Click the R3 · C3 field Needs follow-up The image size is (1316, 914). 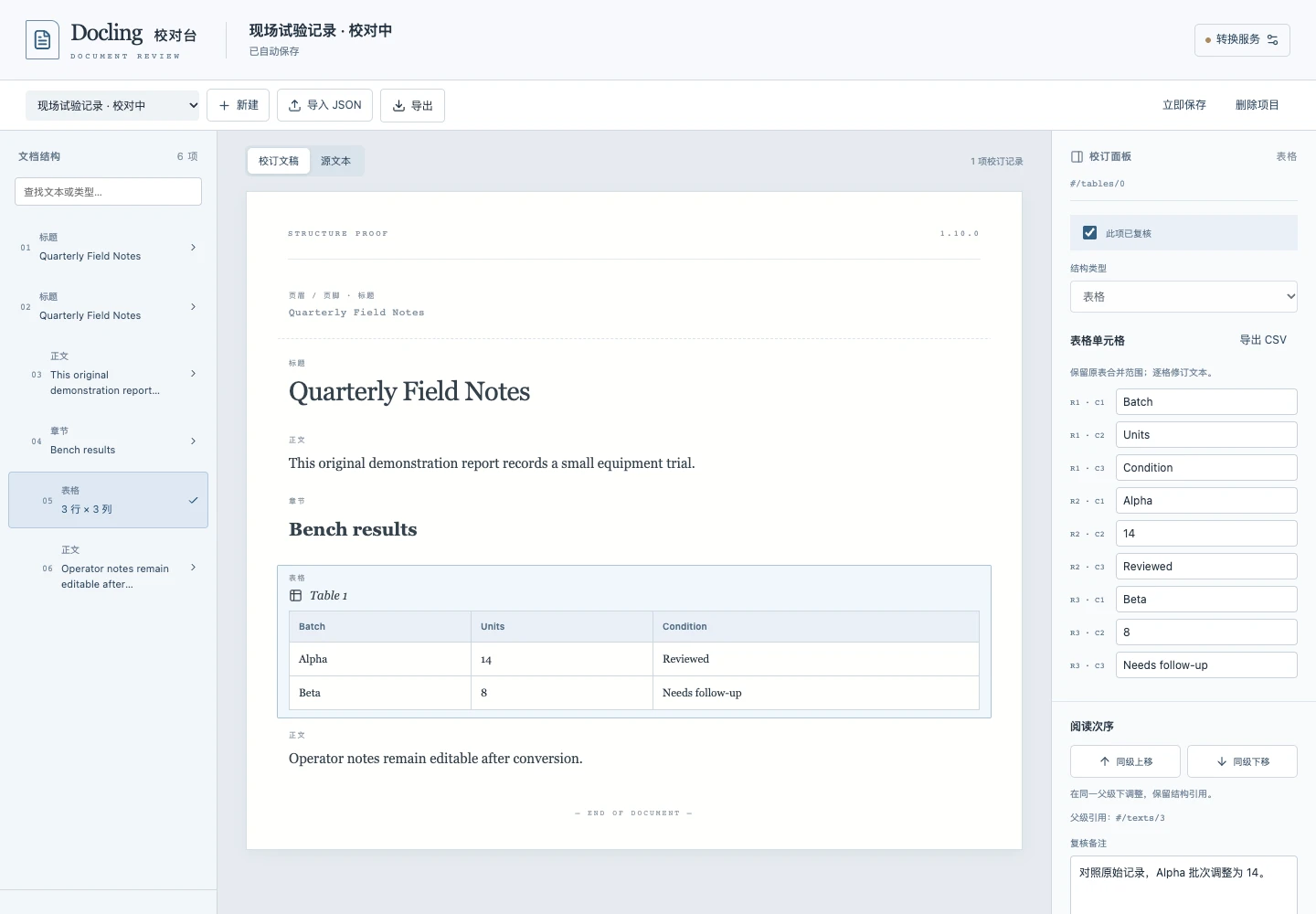point(1206,665)
